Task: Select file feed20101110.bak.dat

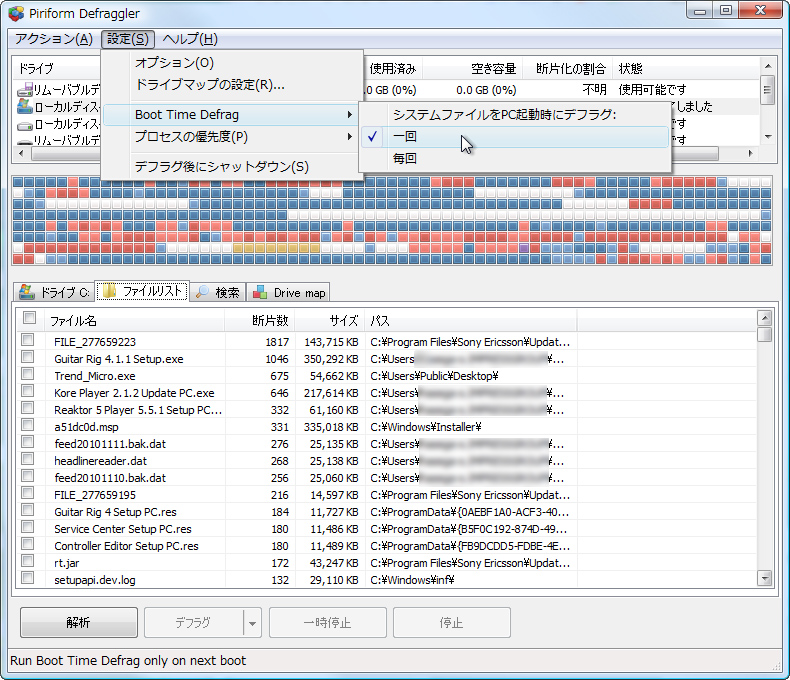Action: [x=110, y=478]
